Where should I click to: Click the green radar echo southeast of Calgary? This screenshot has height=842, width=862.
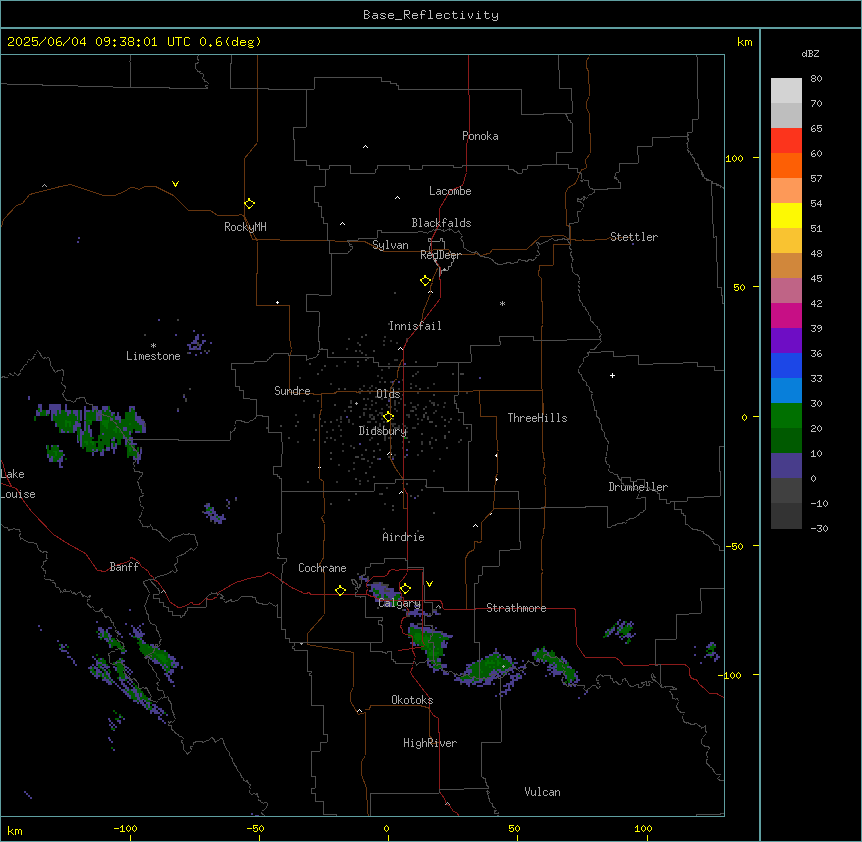(x=430, y=645)
